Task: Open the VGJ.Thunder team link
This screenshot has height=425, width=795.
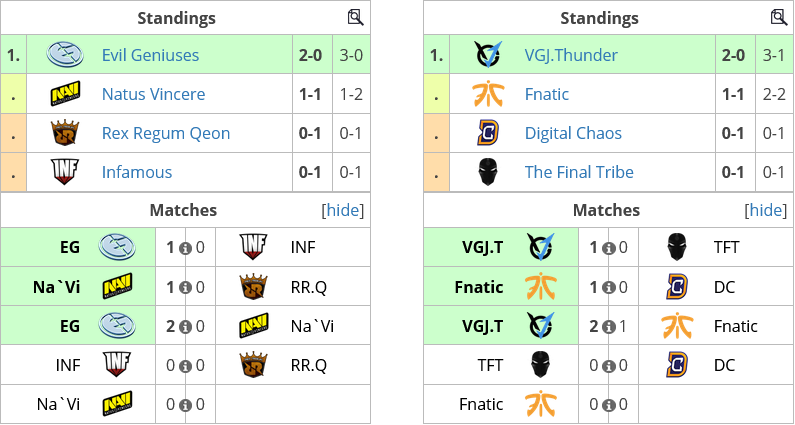Action: 571,55
